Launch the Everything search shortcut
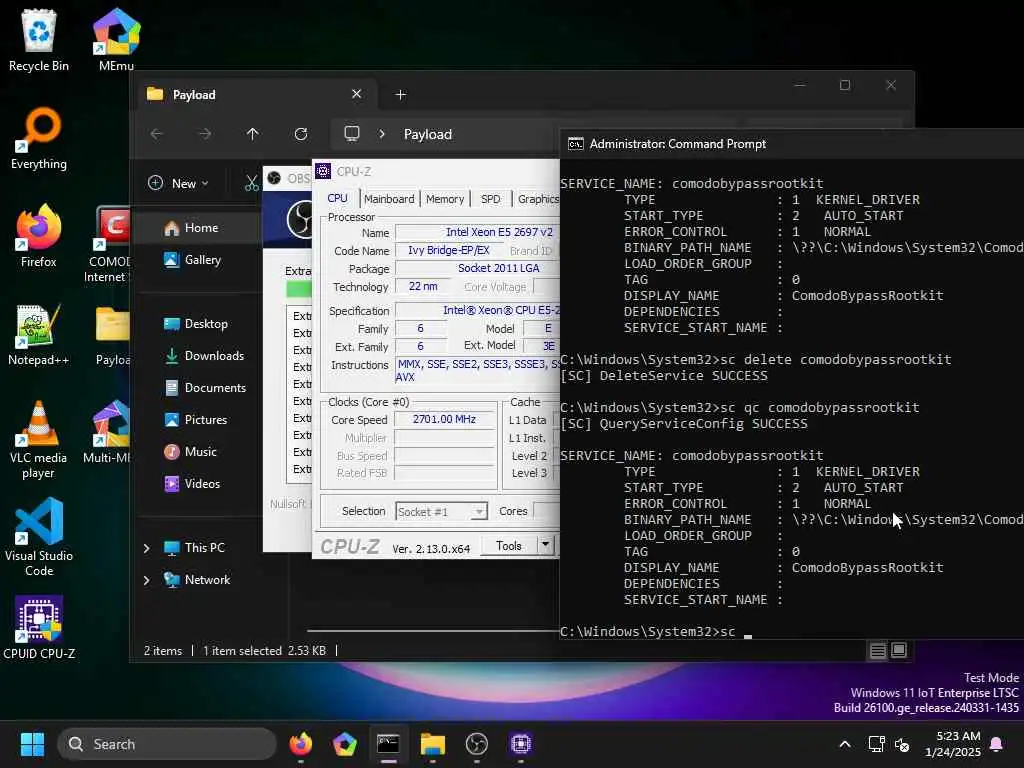The height and width of the screenshot is (768, 1024). coord(39,138)
